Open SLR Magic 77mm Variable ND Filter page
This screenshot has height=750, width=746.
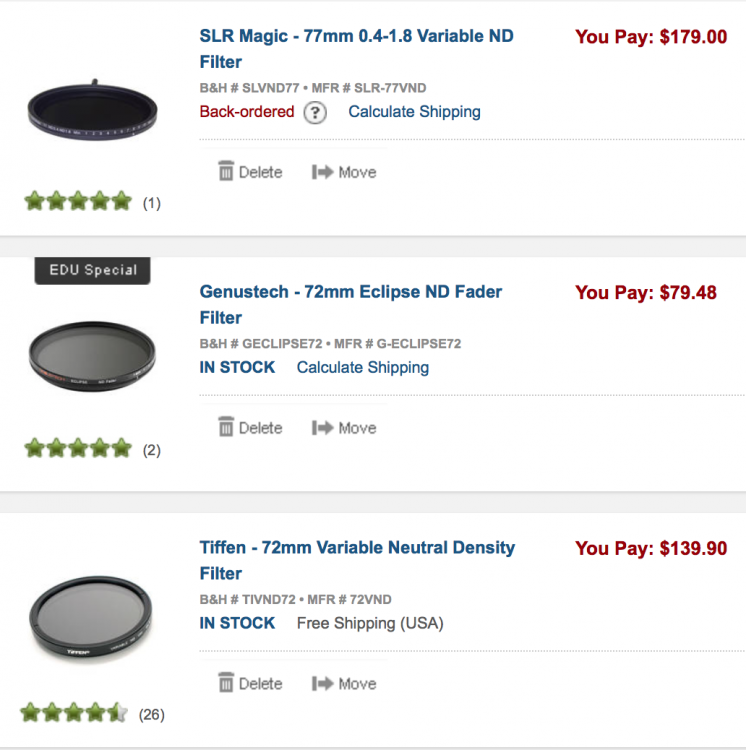tap(356, 48)
